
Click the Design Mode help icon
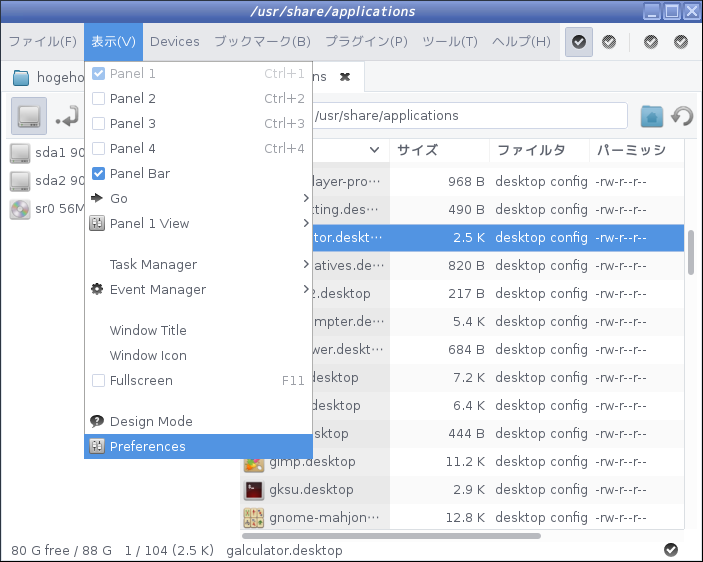[x=97, y=421]
